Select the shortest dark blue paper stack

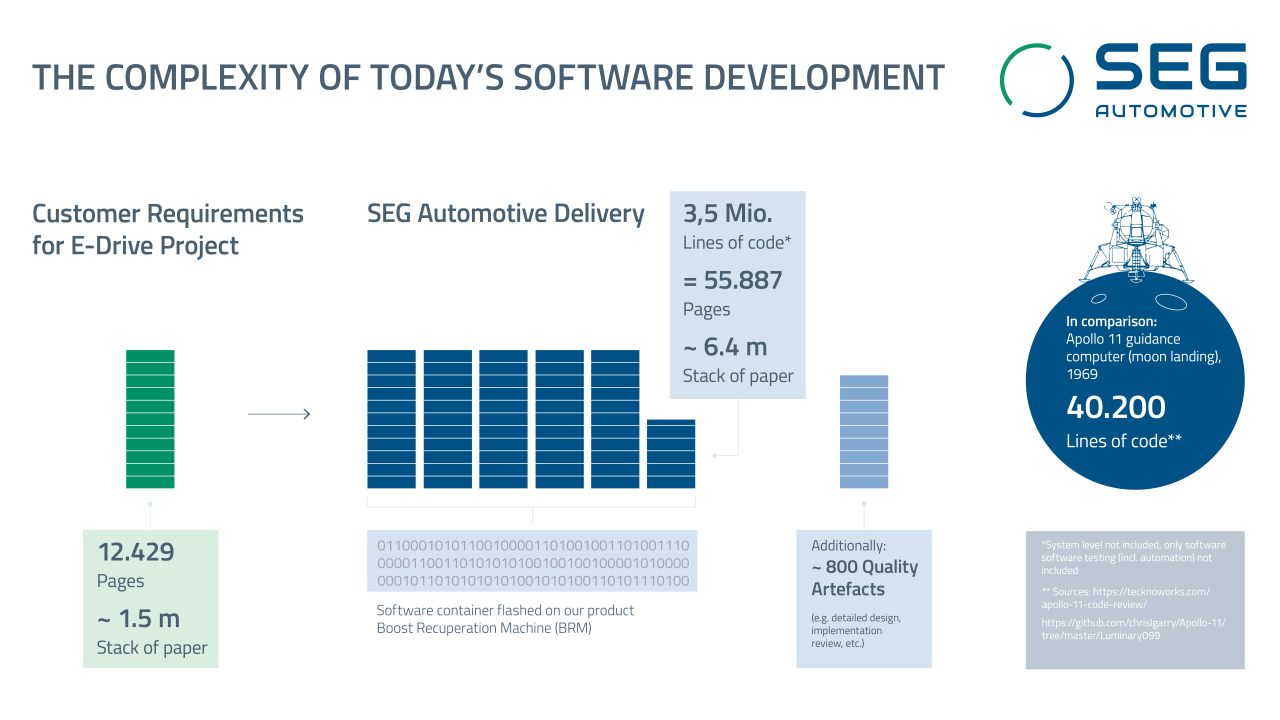pos(672,452)
